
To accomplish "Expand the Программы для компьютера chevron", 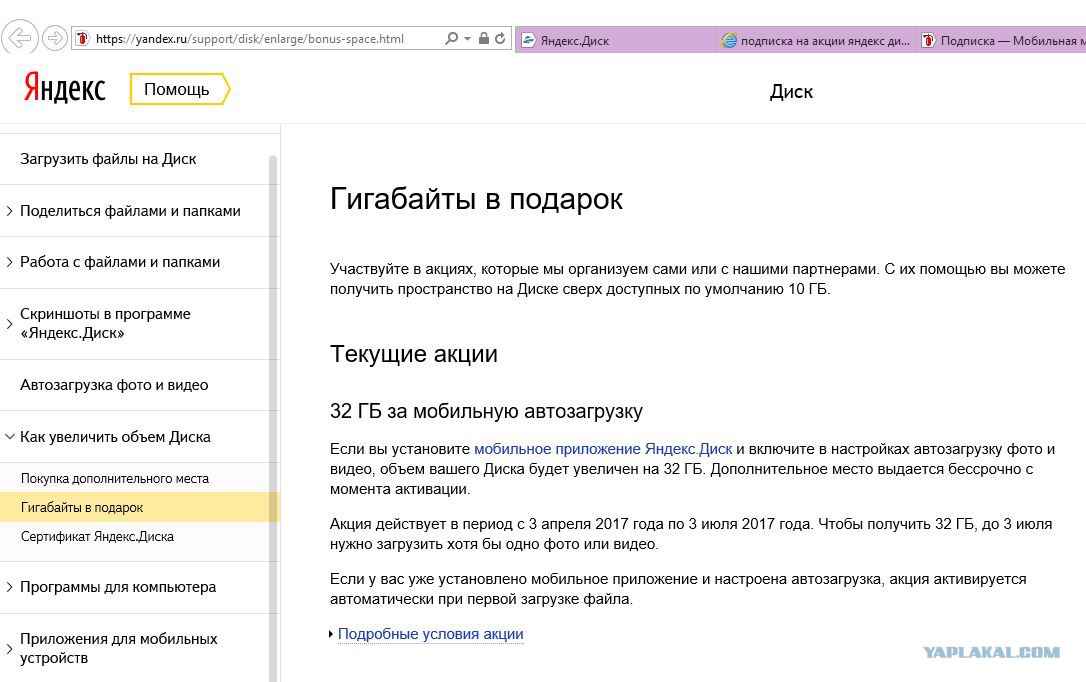I will [9, 586].
